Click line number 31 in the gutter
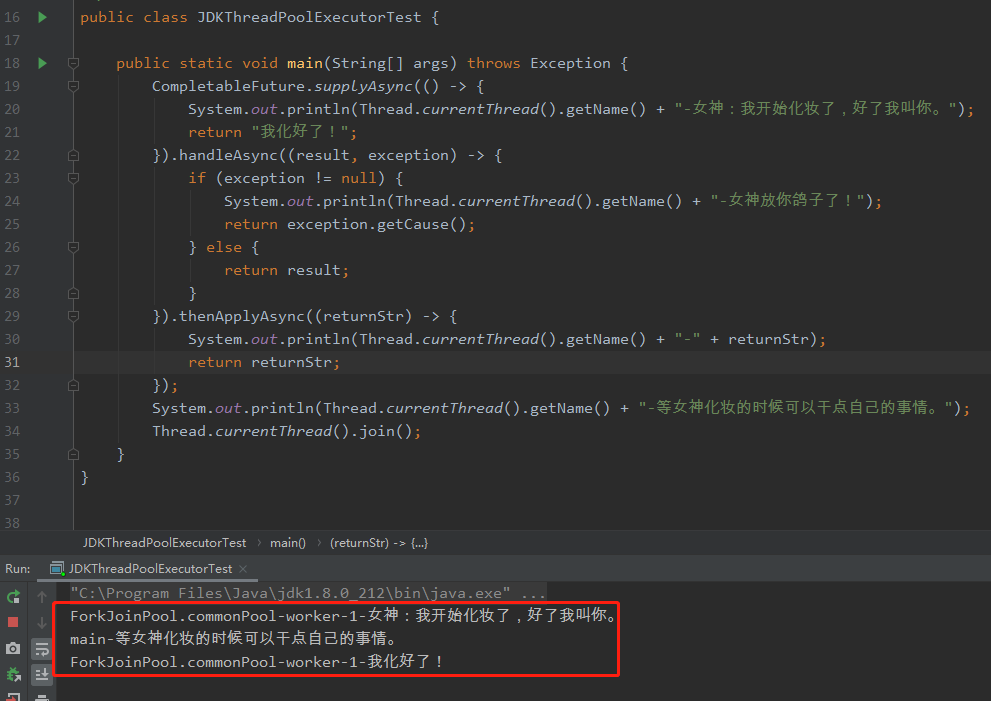 click(x=12, y=362)
